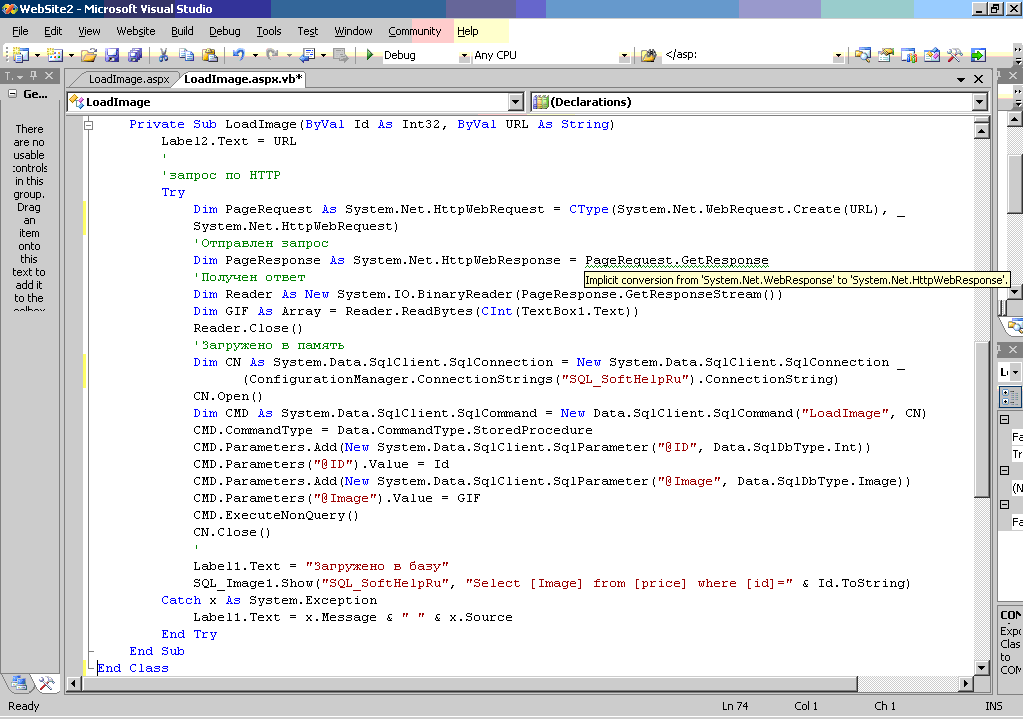Open the Navigate Backward dropdown arrow

pos(323,55)
